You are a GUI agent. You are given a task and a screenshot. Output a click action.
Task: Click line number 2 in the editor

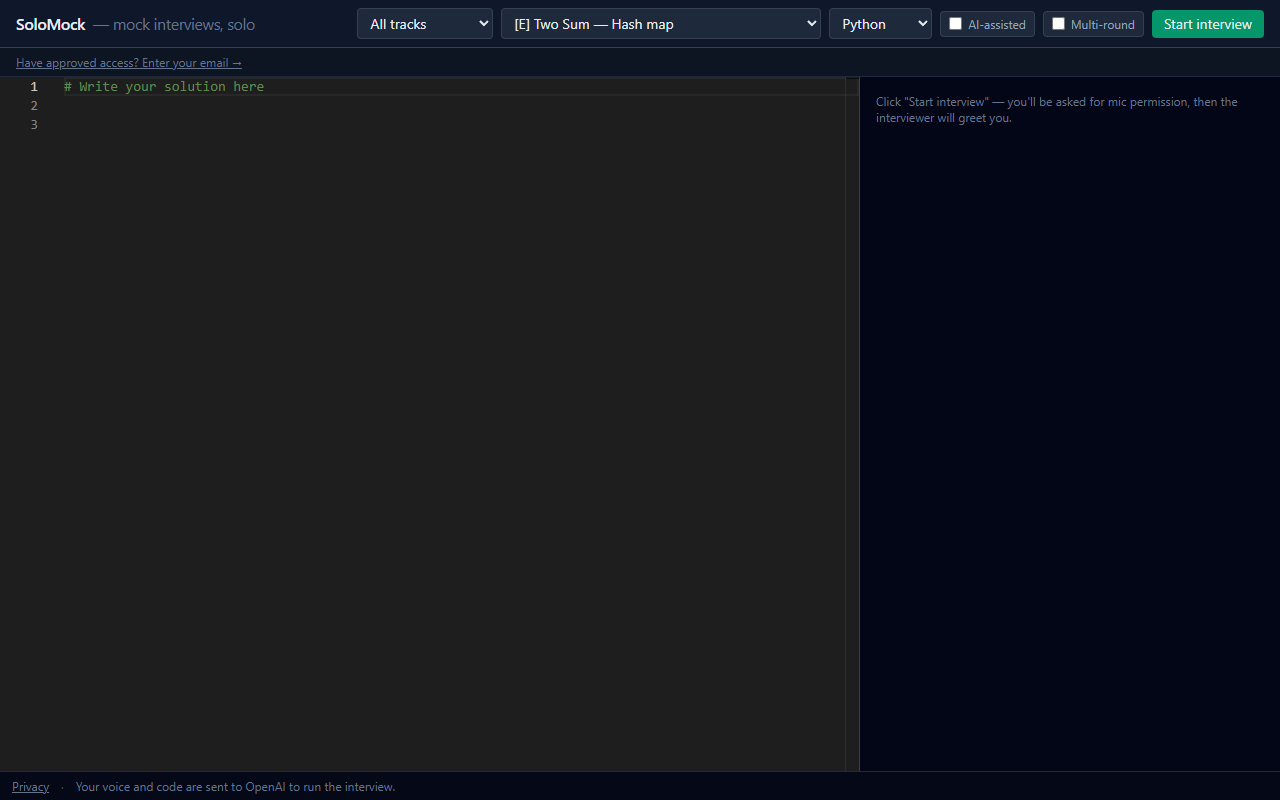[x=34, y=106]
